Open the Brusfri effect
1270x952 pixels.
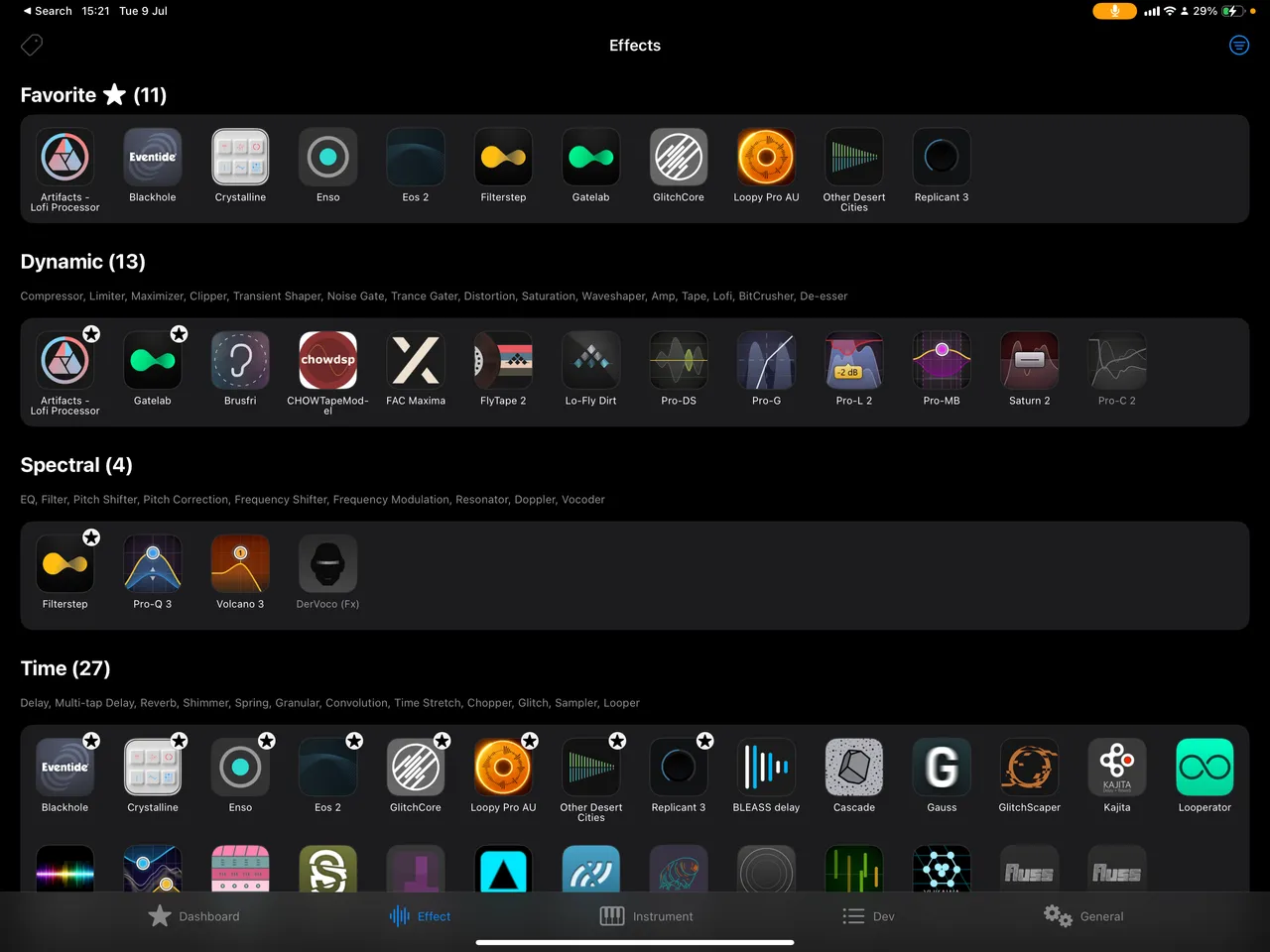click(x=240, y=360)
